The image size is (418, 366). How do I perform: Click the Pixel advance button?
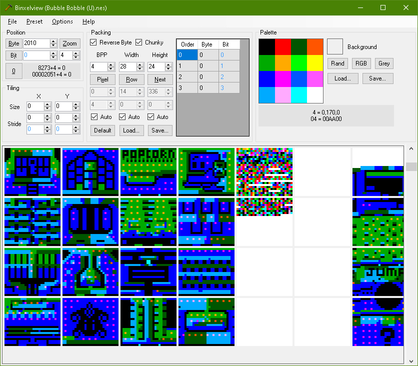(x=102, y=79)
